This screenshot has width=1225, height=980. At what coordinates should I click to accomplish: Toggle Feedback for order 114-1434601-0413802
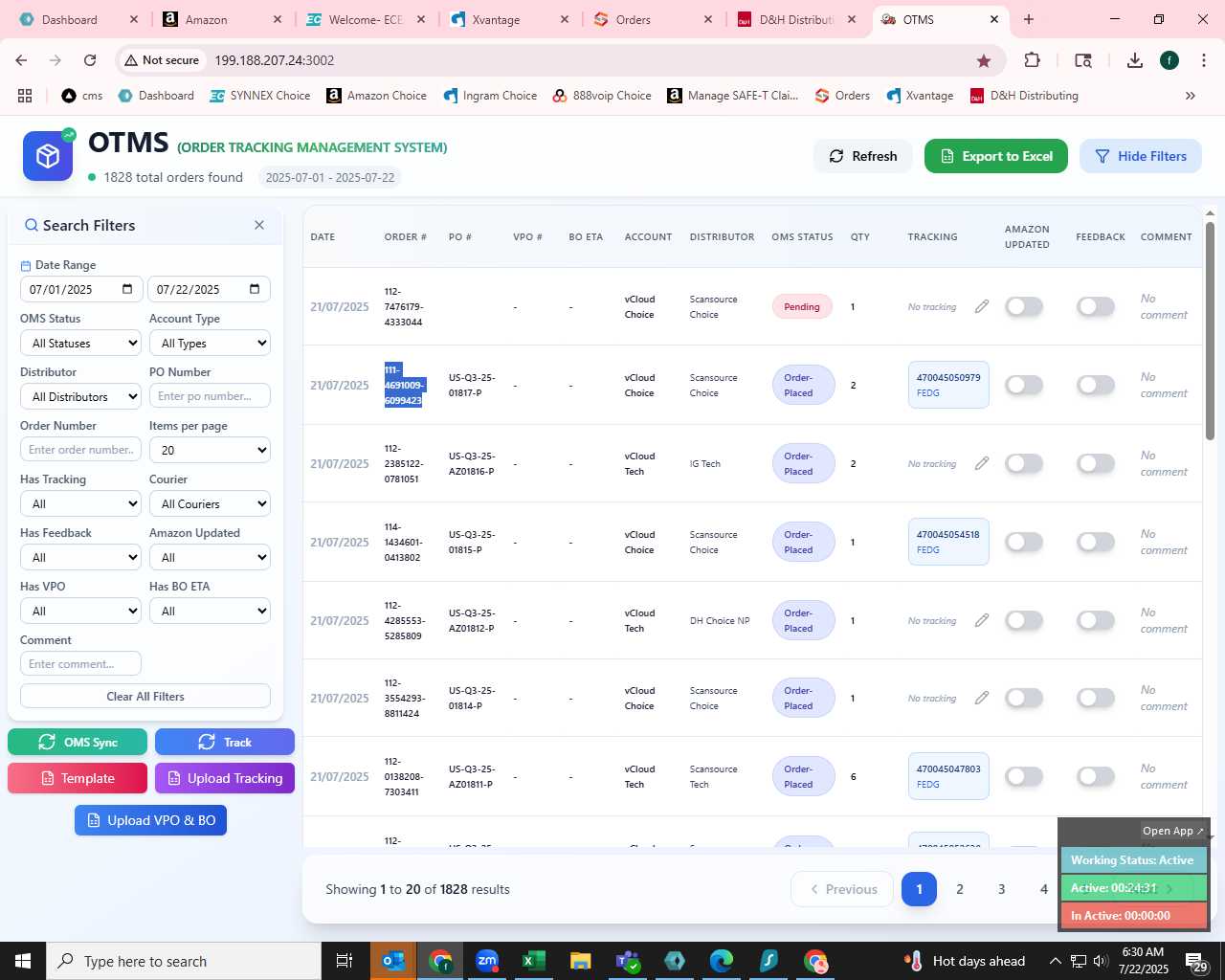click(x=1096, y=542)
